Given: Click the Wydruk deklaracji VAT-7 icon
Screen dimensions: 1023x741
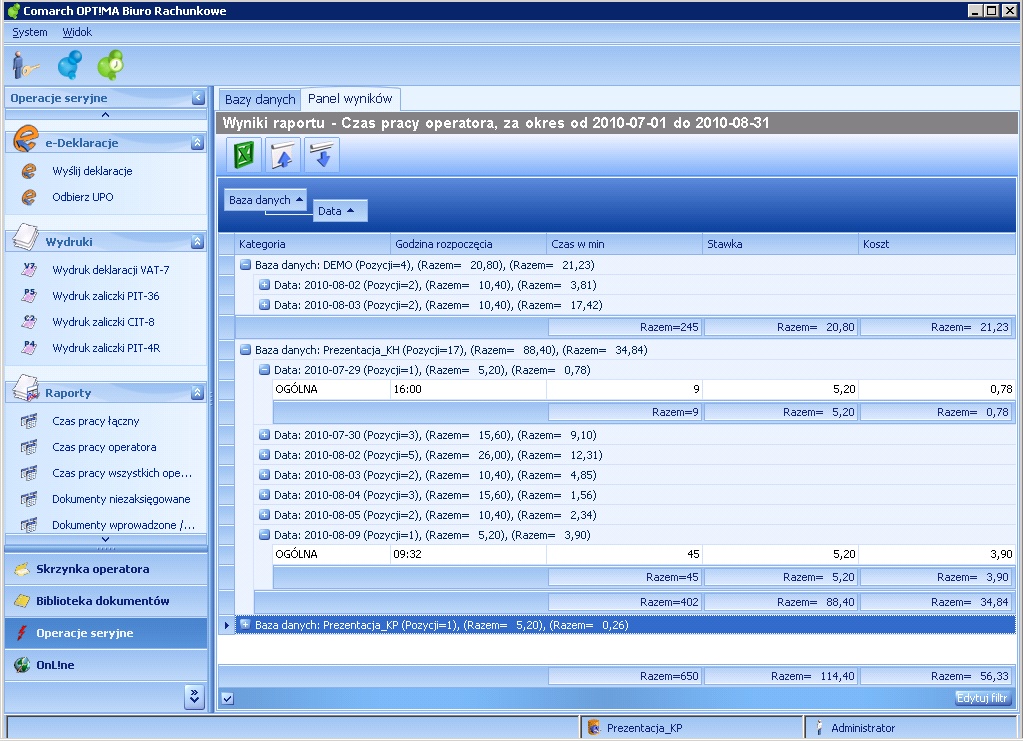Looking at the screenshot, I should pyautogui.click(x=29, y=269).
